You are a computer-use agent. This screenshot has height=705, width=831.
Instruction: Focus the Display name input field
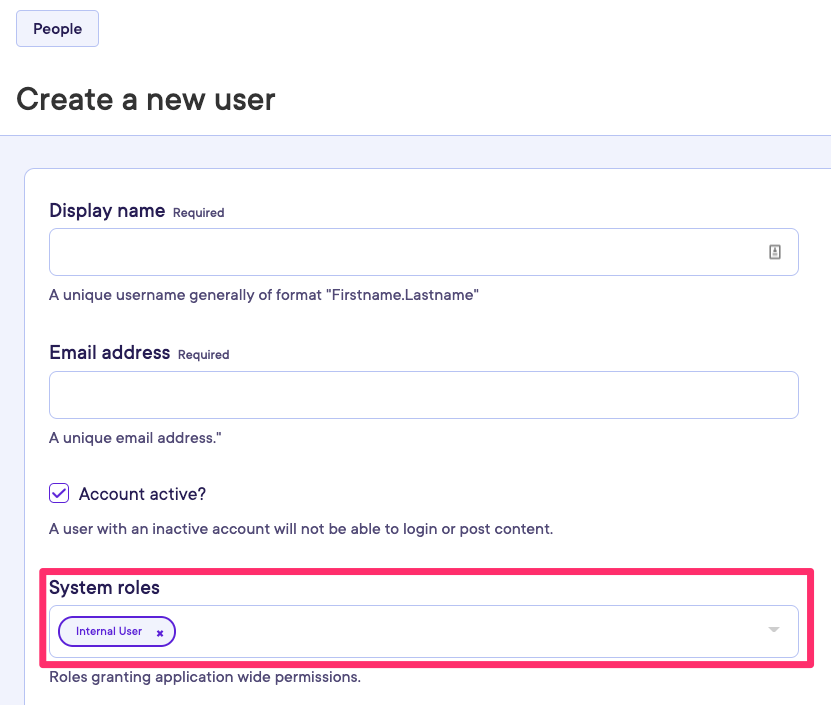tap(400, 252)
